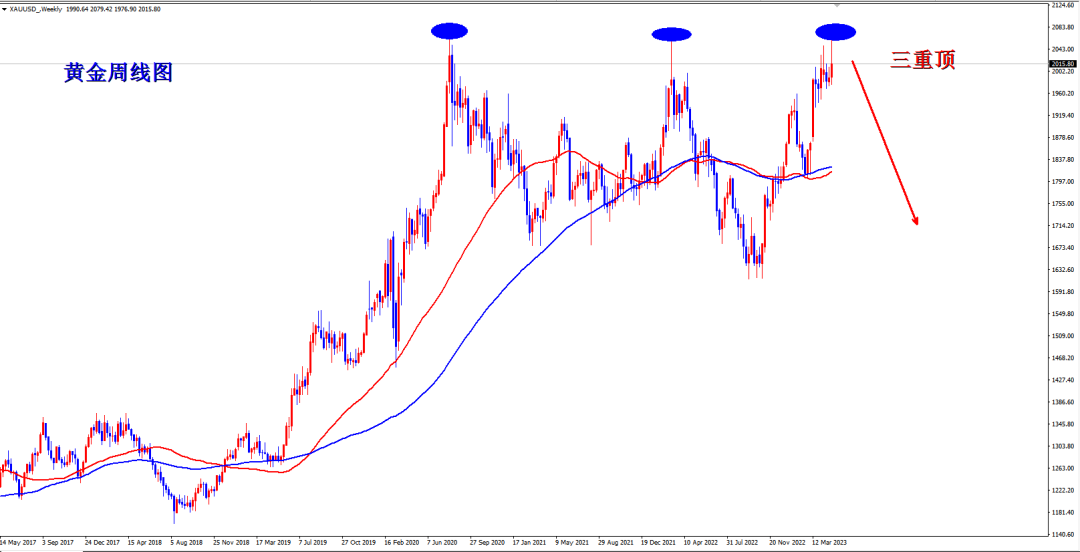This screenshot has width=1080, height=552.
Task: Click the 12 Mar 2023 date label
Action: coord(828,543)
